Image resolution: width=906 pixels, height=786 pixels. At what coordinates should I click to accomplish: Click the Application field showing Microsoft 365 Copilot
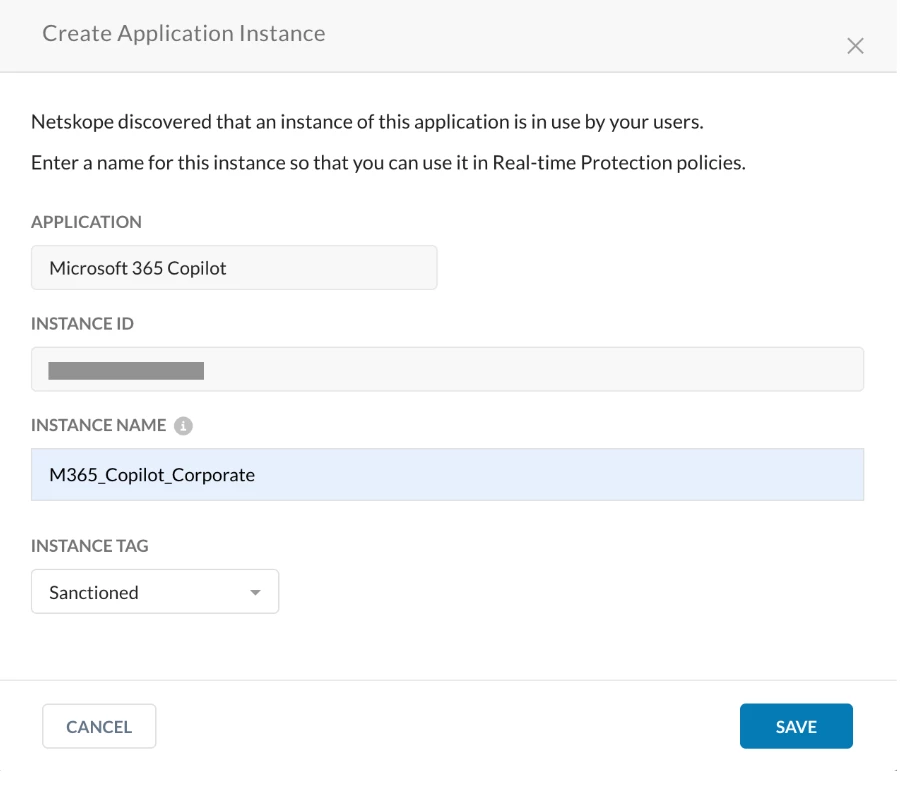click(234, 268)
